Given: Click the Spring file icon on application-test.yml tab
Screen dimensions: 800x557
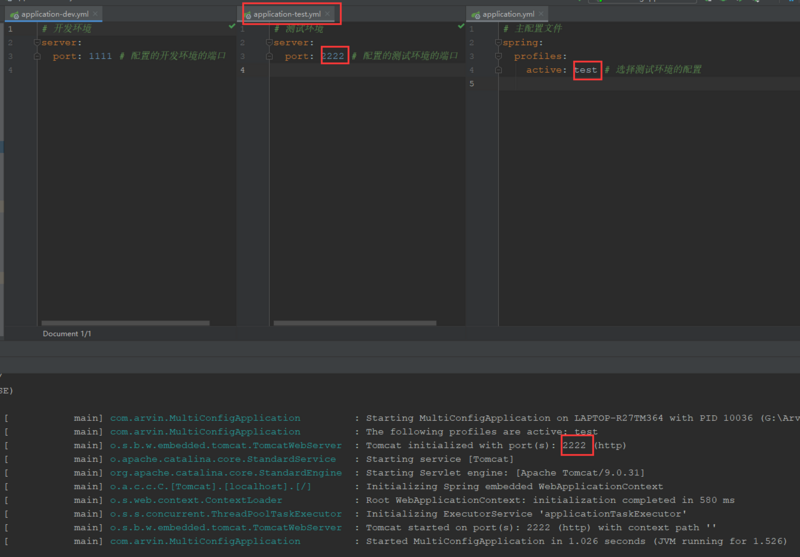Looking at the screenshot, I should pos(247,15).
